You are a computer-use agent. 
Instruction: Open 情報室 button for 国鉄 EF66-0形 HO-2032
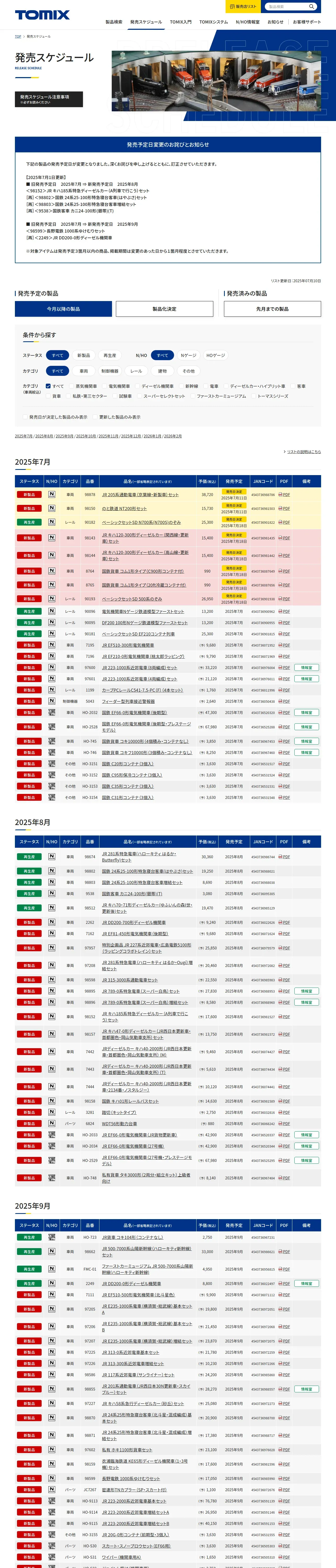pyautogui.click(x=307, y=713)
